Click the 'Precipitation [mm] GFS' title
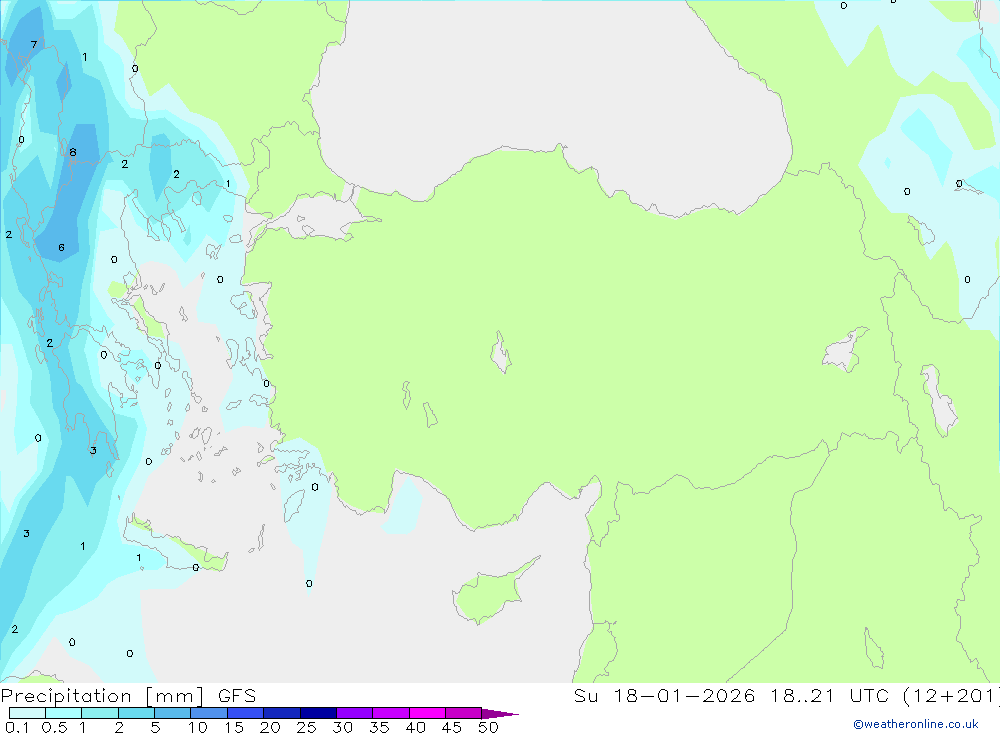 click(128, 696)
